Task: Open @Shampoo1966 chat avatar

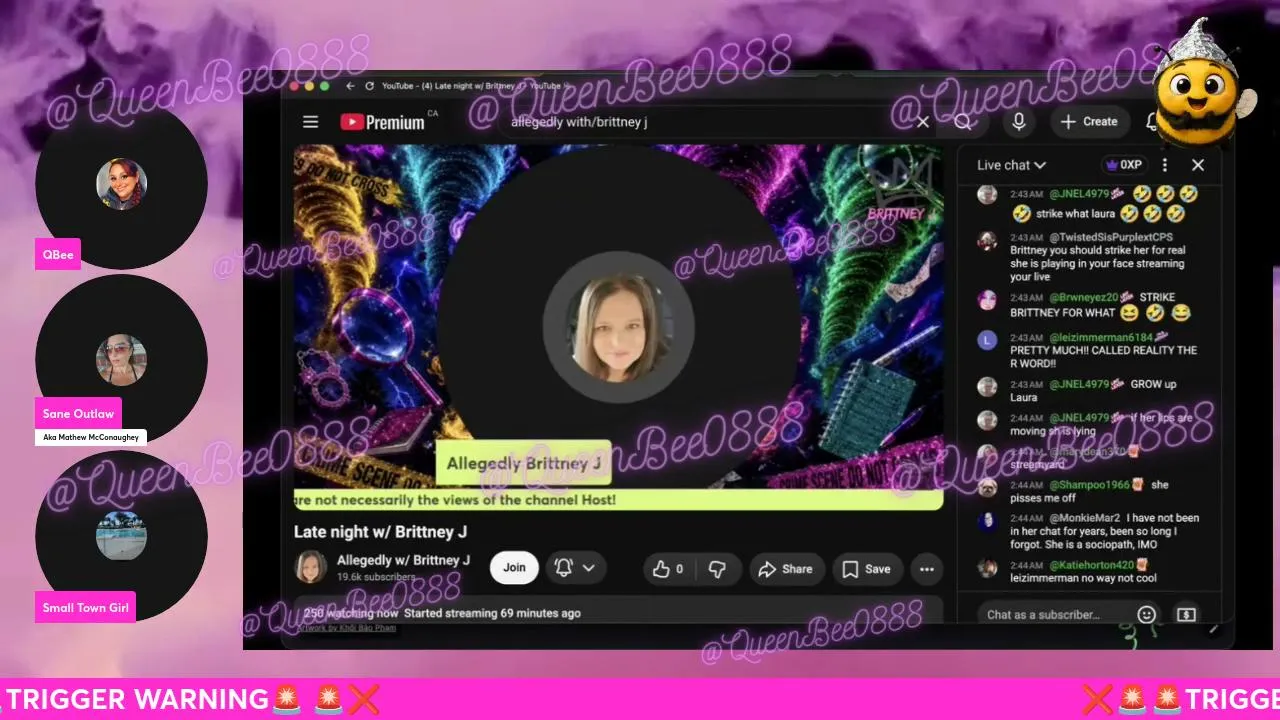Action: coord(987,488)
